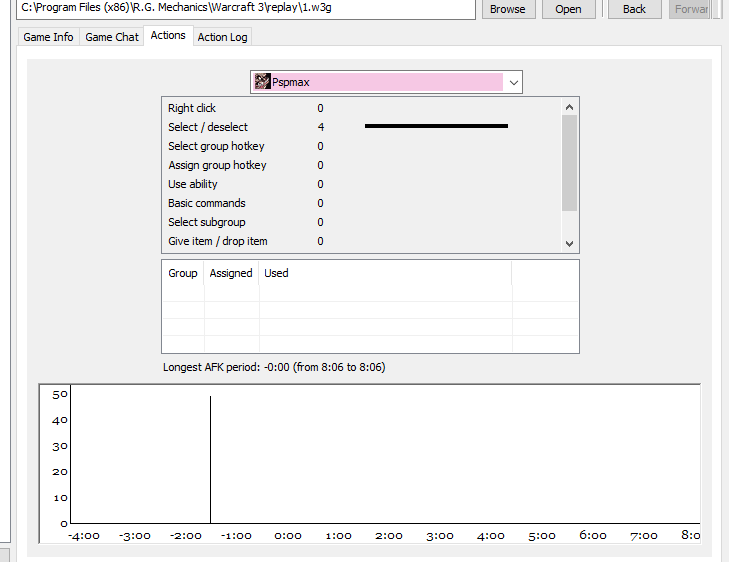Click the Group column header
The height and width of the screenshot is (562, 729).
pyautogui.click(x=183, y=273)
